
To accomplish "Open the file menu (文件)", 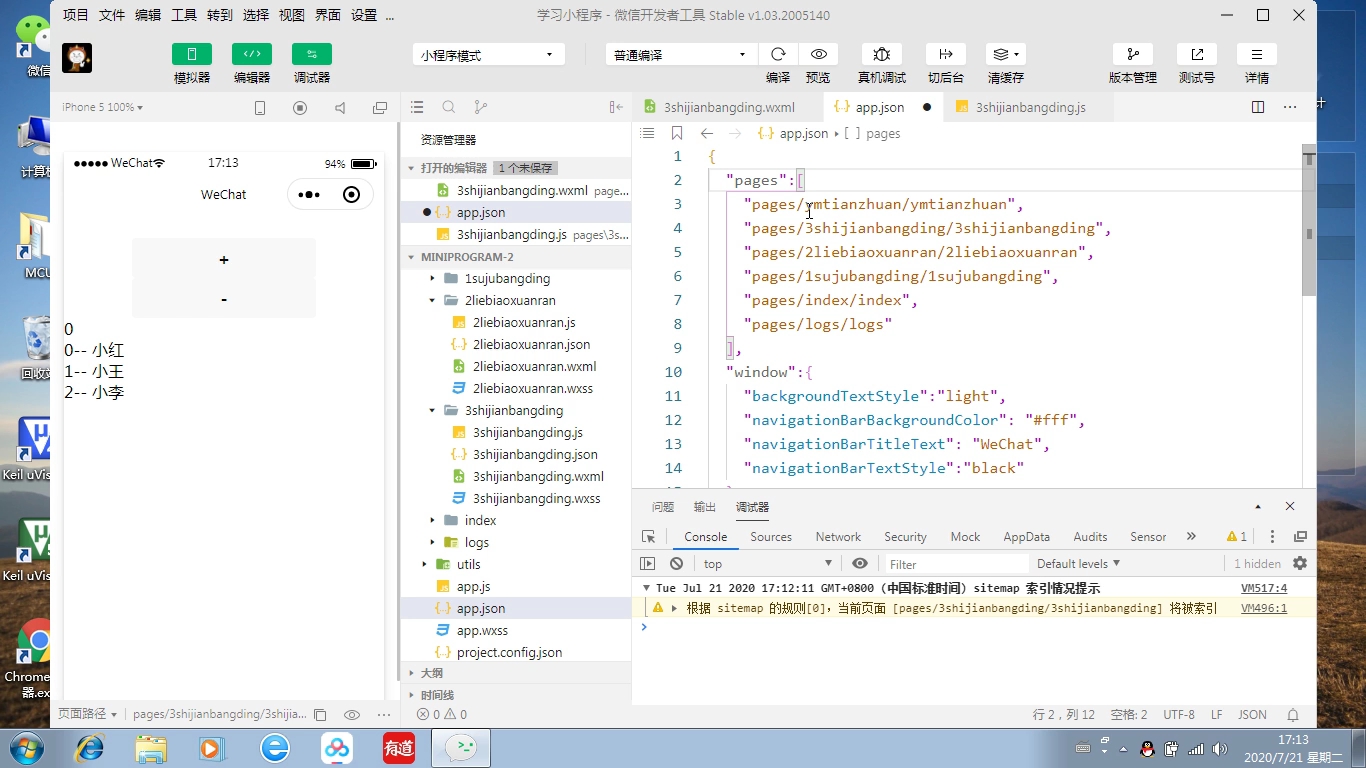I will 112,15.
